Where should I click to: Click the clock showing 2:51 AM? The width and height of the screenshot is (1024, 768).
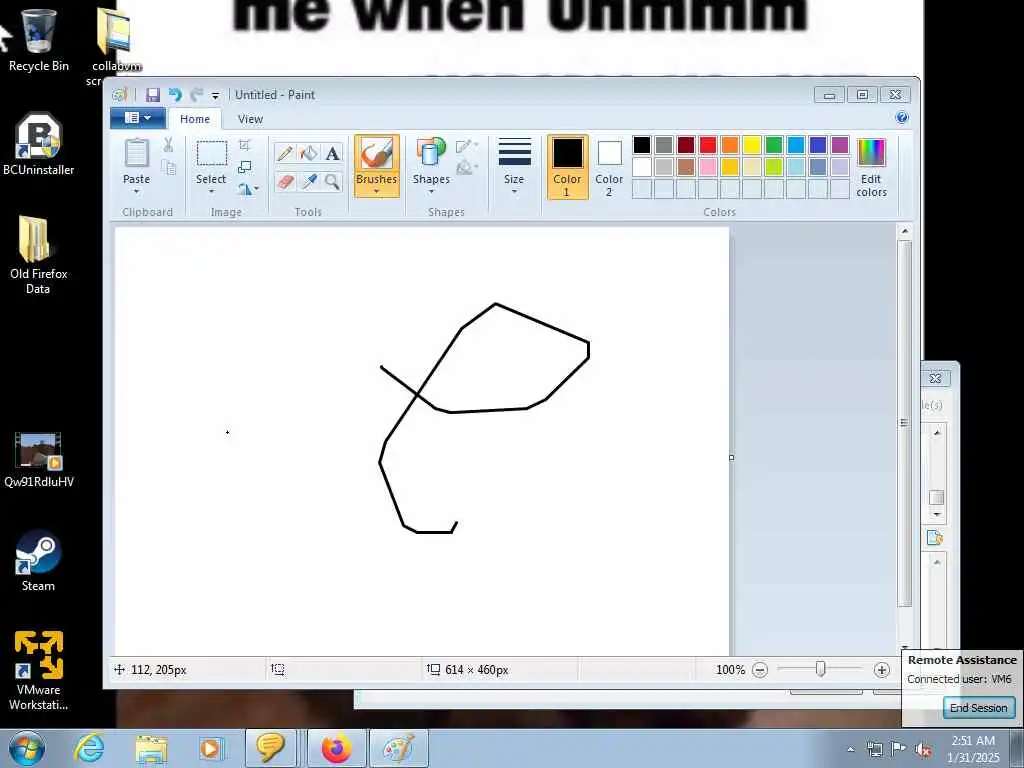pos(973,741)
